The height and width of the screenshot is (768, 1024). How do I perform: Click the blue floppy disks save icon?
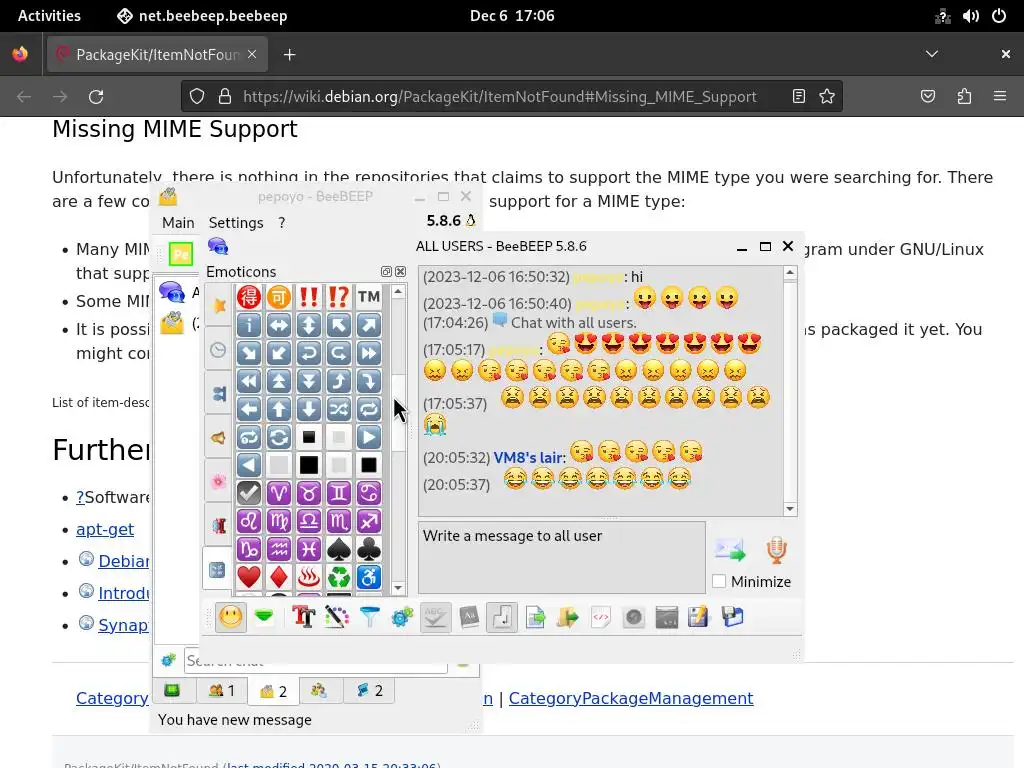(733, 617)
